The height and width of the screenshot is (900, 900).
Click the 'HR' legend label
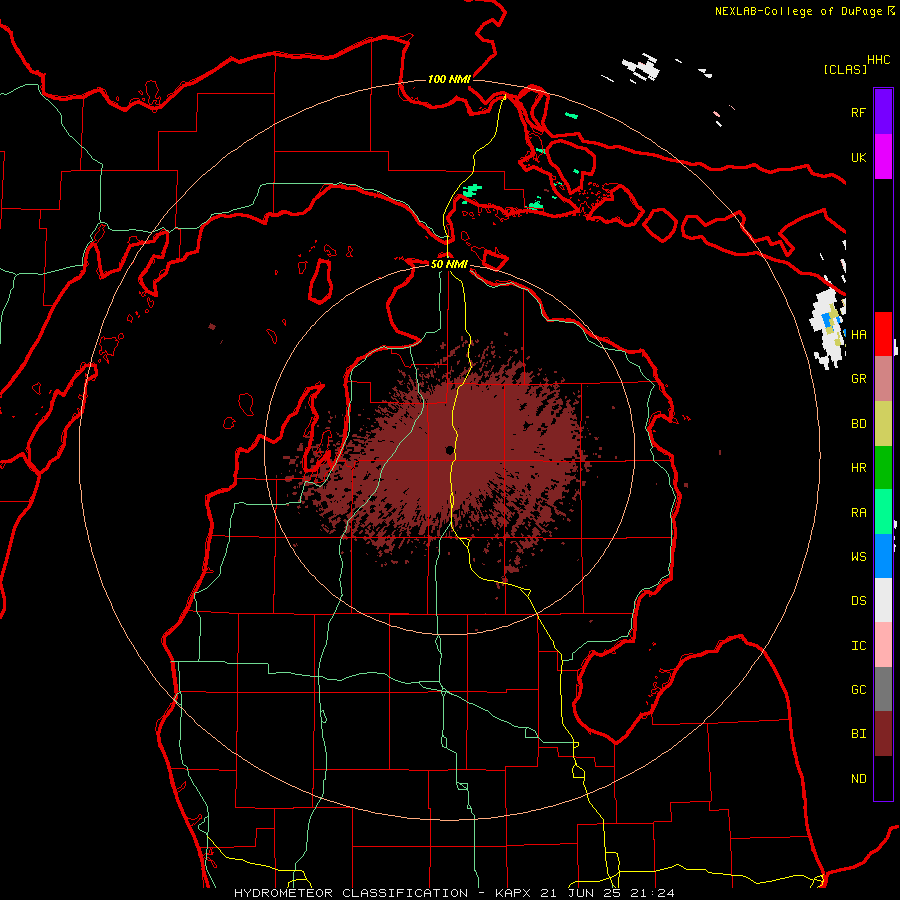(858, 468)
